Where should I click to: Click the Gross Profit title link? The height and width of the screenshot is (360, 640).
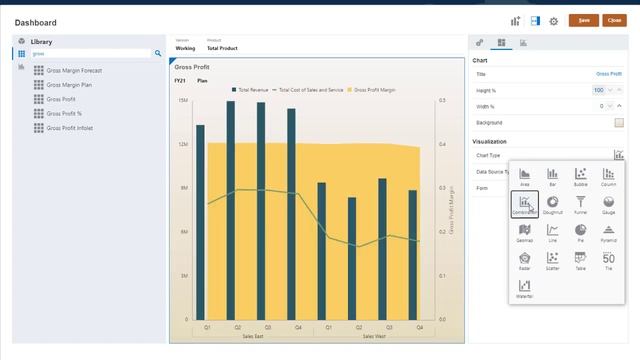click(x=609, y=74)
